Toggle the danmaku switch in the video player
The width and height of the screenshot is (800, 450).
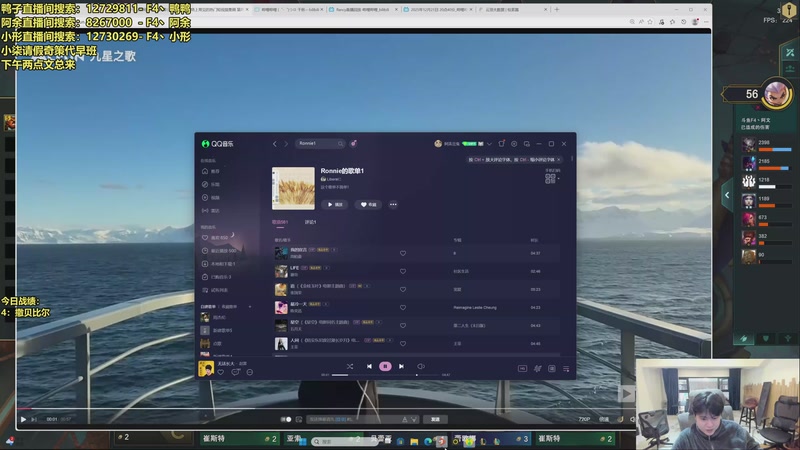(286, 419)
